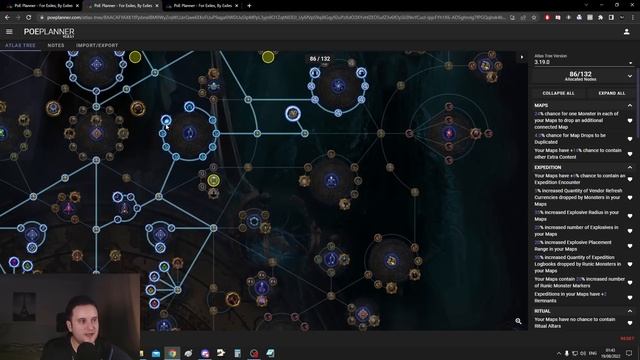
Task: Favorite the Expedition Encounter chance stat
Action: click(630, 179)
